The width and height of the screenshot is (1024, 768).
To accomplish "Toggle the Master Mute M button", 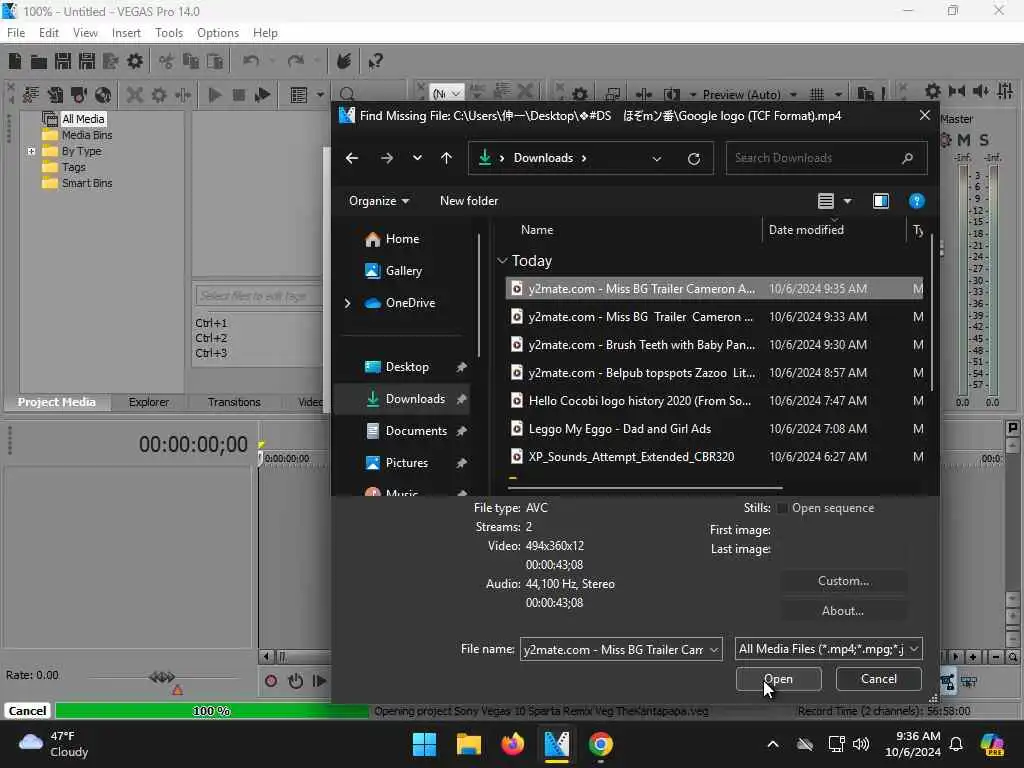I will pyautogui.click(x=964, y=140).
